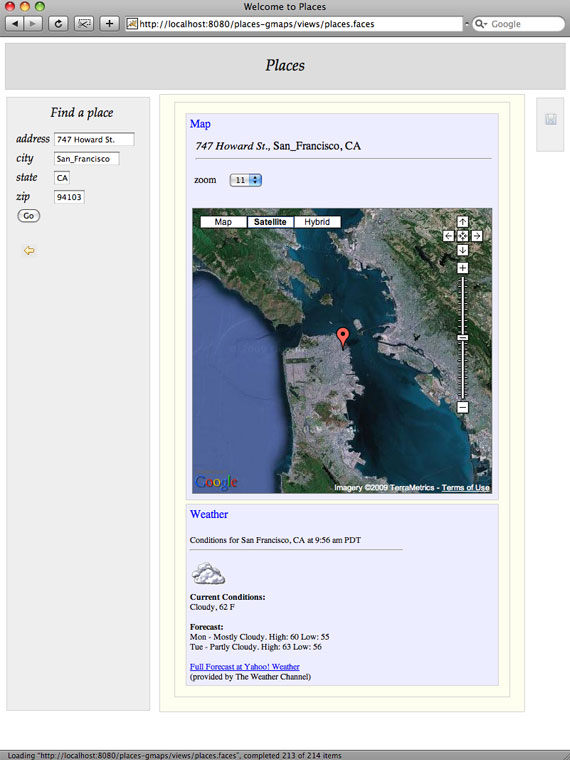This screenshot has height=760, width=570.
Task: Pan the map up with the arrow control
Action: [x=462, y=222]
